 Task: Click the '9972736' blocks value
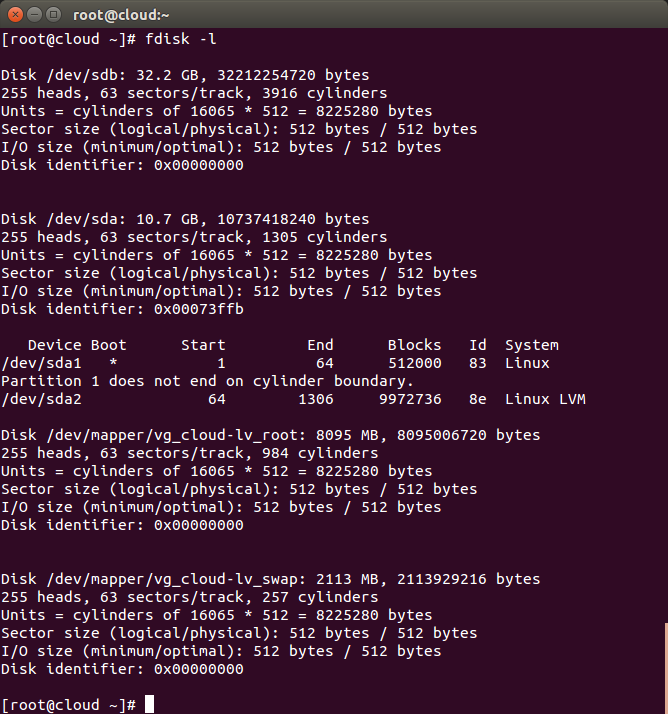(410, 399)
